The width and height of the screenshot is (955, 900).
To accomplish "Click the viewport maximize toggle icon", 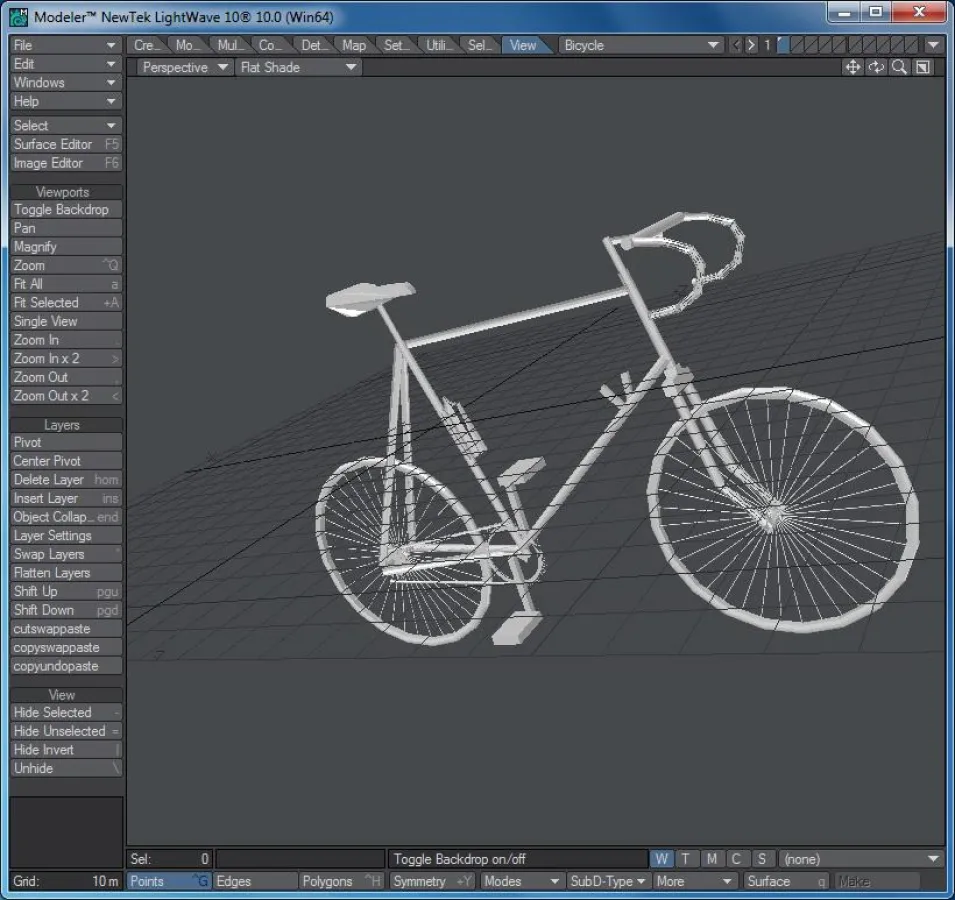I will [x=923, y=67].
